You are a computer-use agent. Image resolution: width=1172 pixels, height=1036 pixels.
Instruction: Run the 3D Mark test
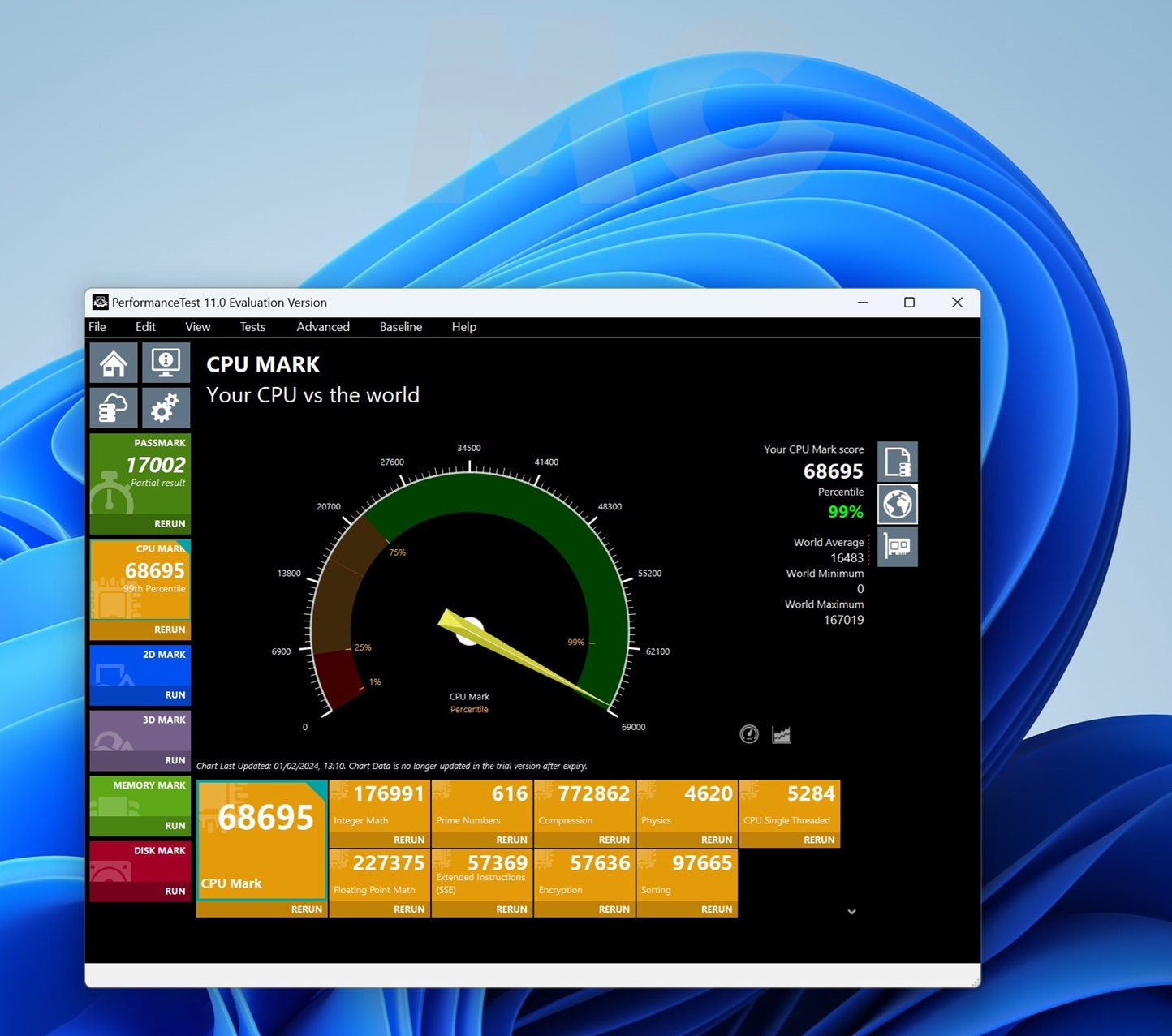(x=175, y=760)
